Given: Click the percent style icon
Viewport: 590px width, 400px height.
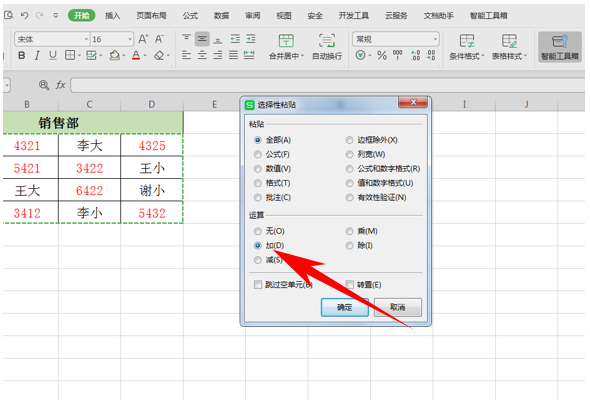Looking at the screenshot, I should click(x=382, y=56).
